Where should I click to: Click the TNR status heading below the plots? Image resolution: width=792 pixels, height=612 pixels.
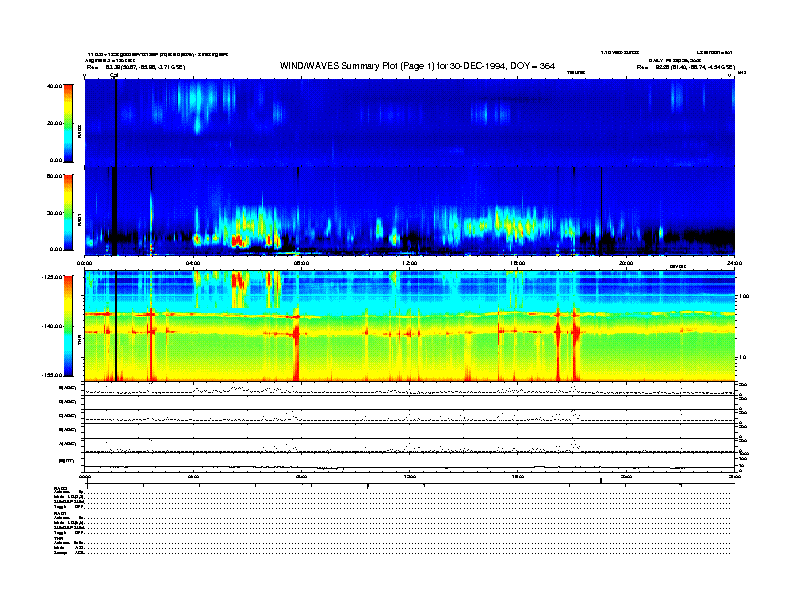pyautogui.click(x=58, y=538)
